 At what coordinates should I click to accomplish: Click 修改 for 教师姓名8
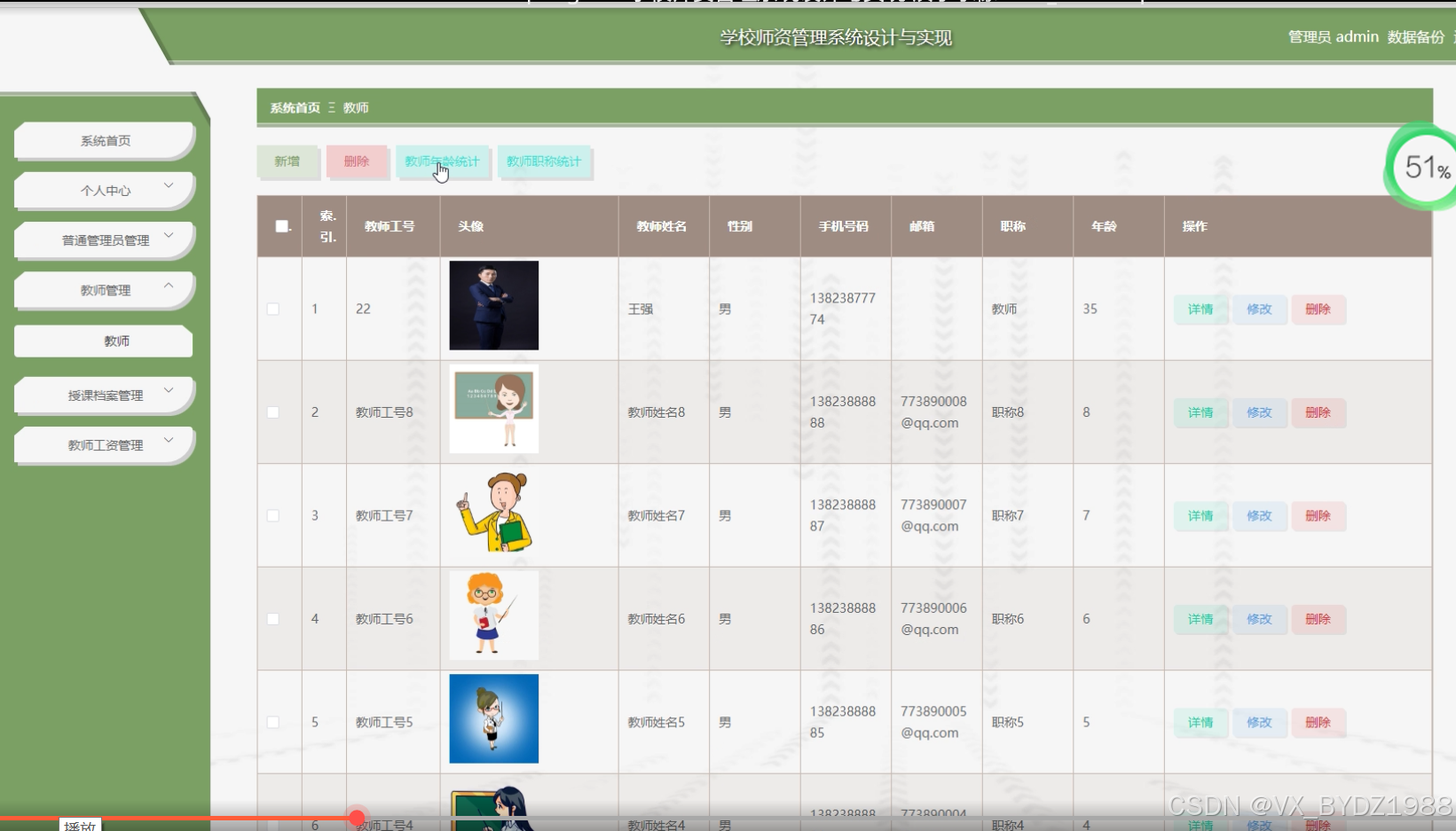pyautogui.click(x=1259, y=412)
